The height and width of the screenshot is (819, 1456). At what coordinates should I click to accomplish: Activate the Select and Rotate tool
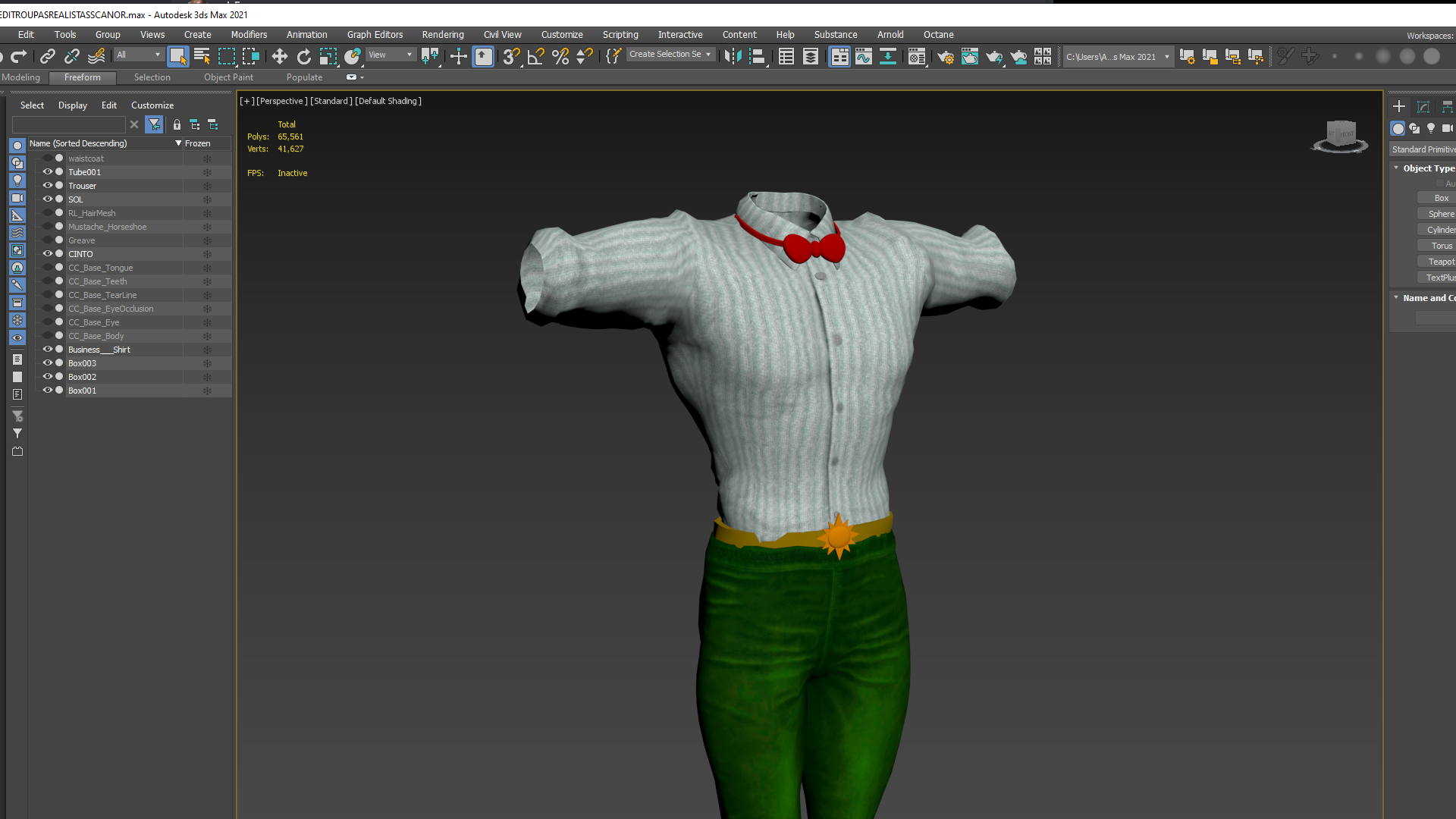click(304, 56)
